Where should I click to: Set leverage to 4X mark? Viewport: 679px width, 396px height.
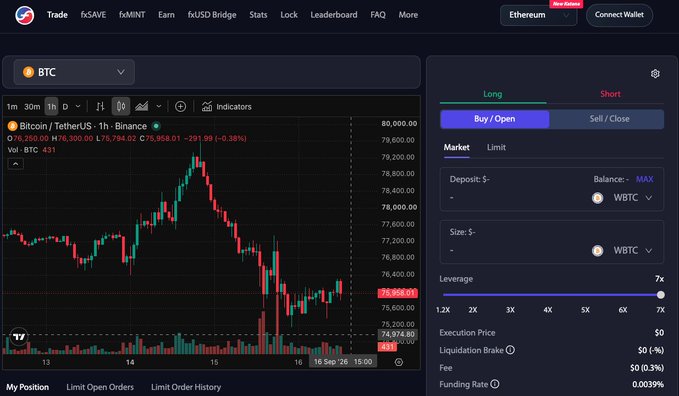(x=548, y=310)
